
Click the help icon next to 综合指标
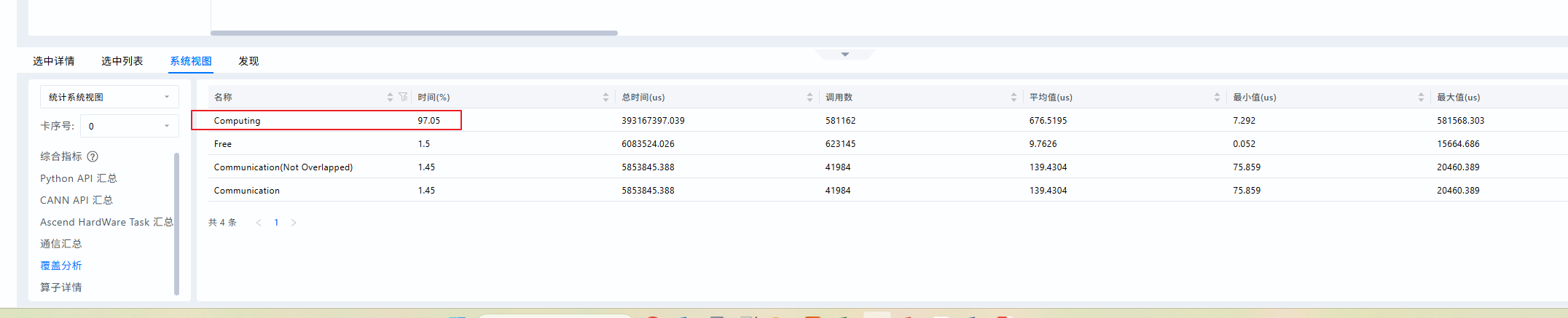click(x=93, y=156)
